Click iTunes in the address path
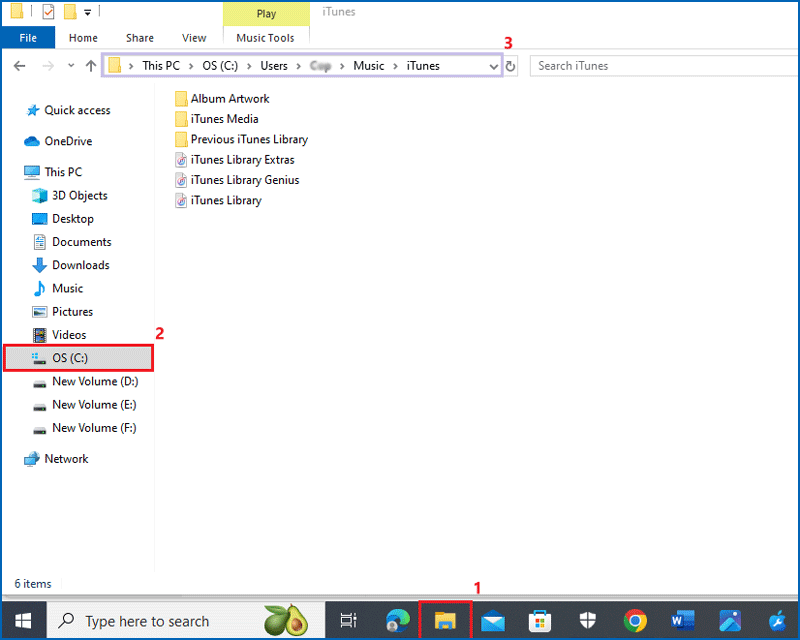The image size is (800, 640). click(423, 66)
